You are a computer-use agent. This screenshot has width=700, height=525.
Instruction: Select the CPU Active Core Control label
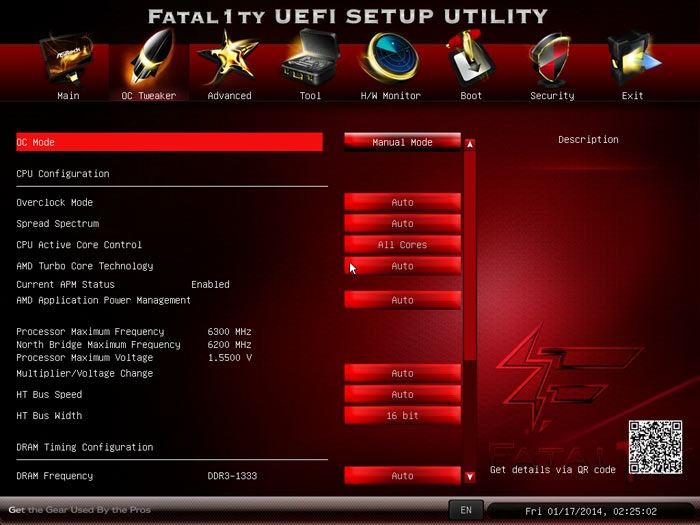click(x=79, y=245)
